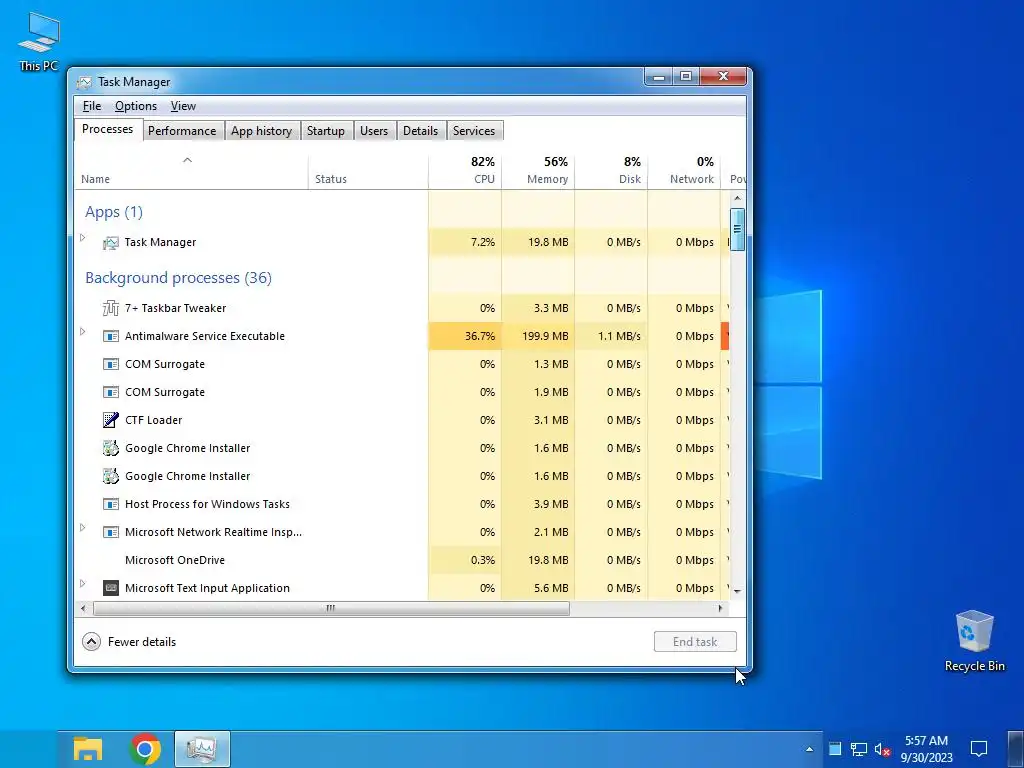Viewport: 1024px width, 768px height.
Task: Click the Host Process for Windows Tasks icon
Action: coord(110,504)
